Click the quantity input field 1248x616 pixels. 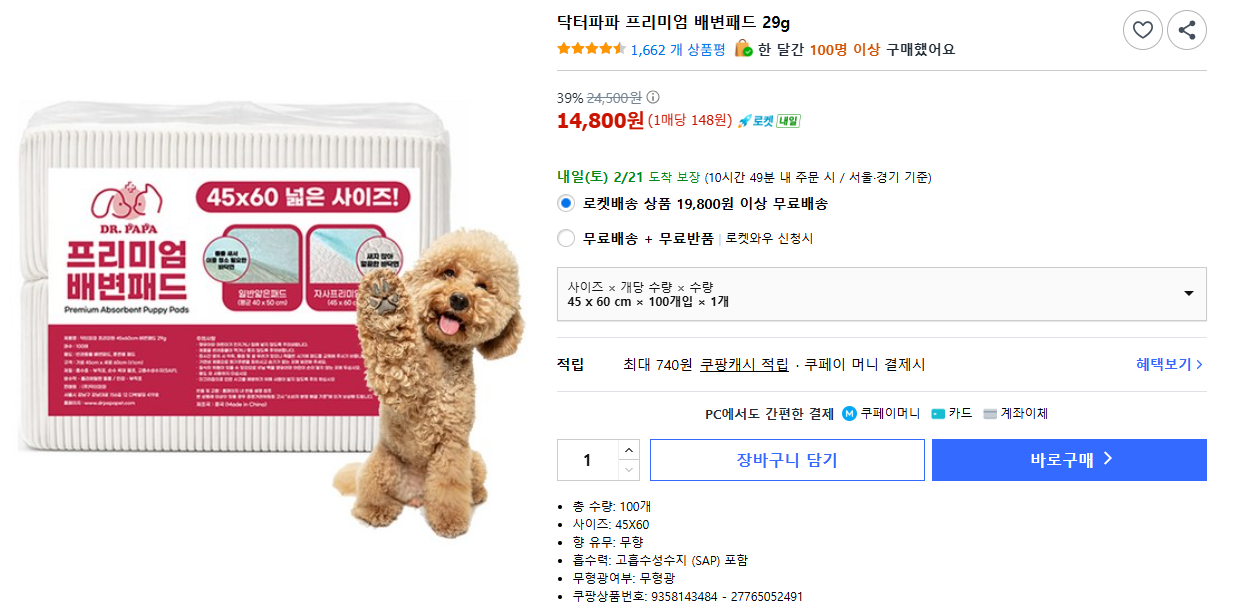[587, 460]
